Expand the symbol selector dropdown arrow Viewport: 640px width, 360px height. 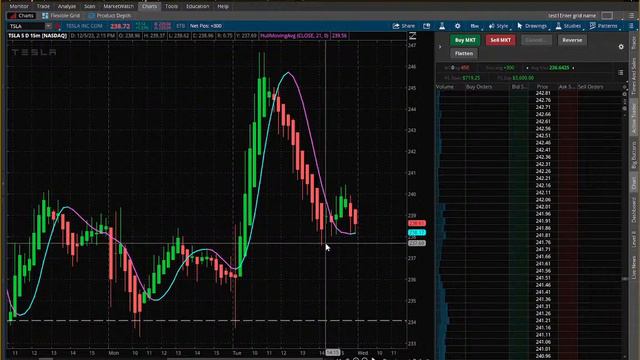(x=48, y=26)
